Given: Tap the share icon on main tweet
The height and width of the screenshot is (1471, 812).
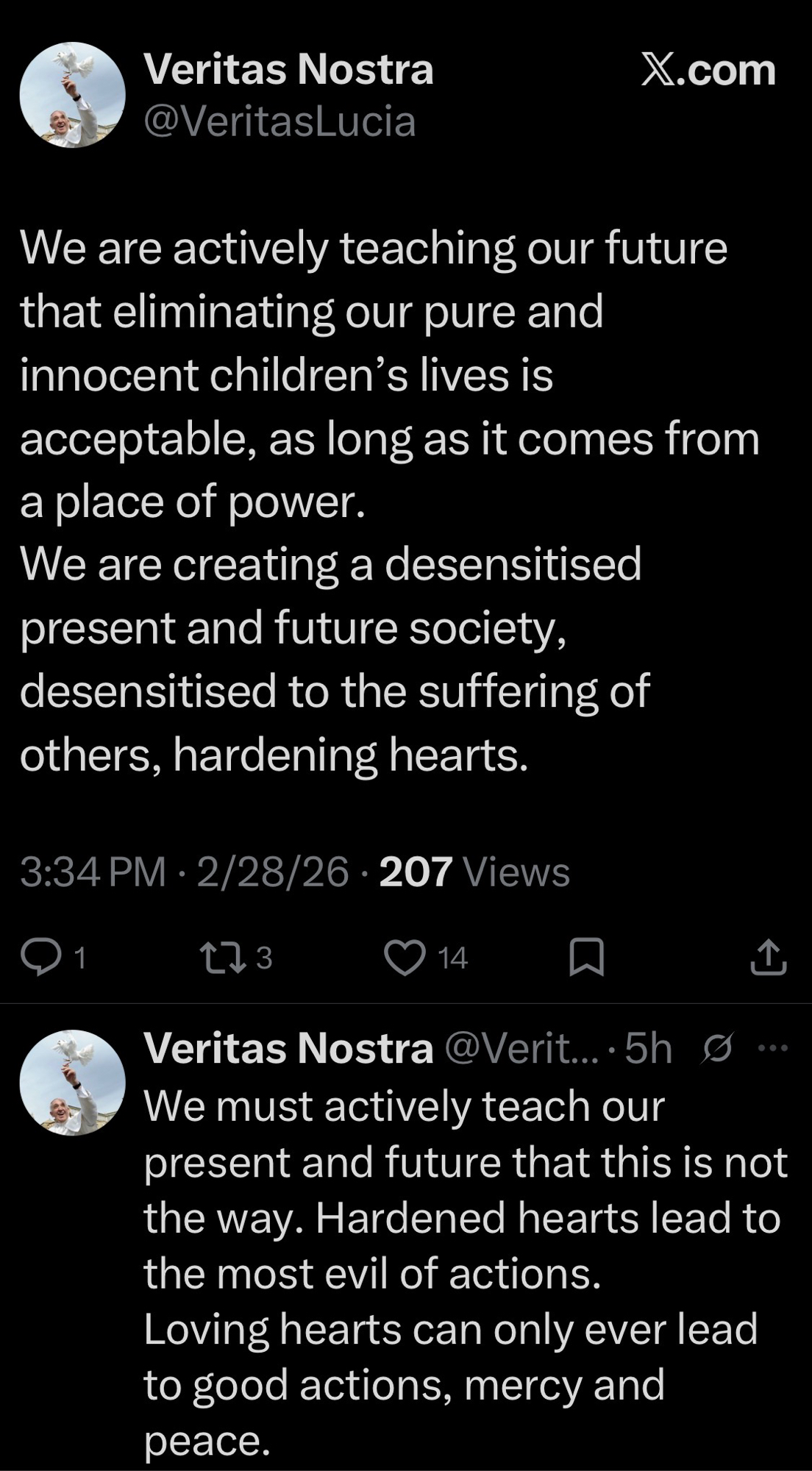Looking at the screenshot, I should click(768, 957).
